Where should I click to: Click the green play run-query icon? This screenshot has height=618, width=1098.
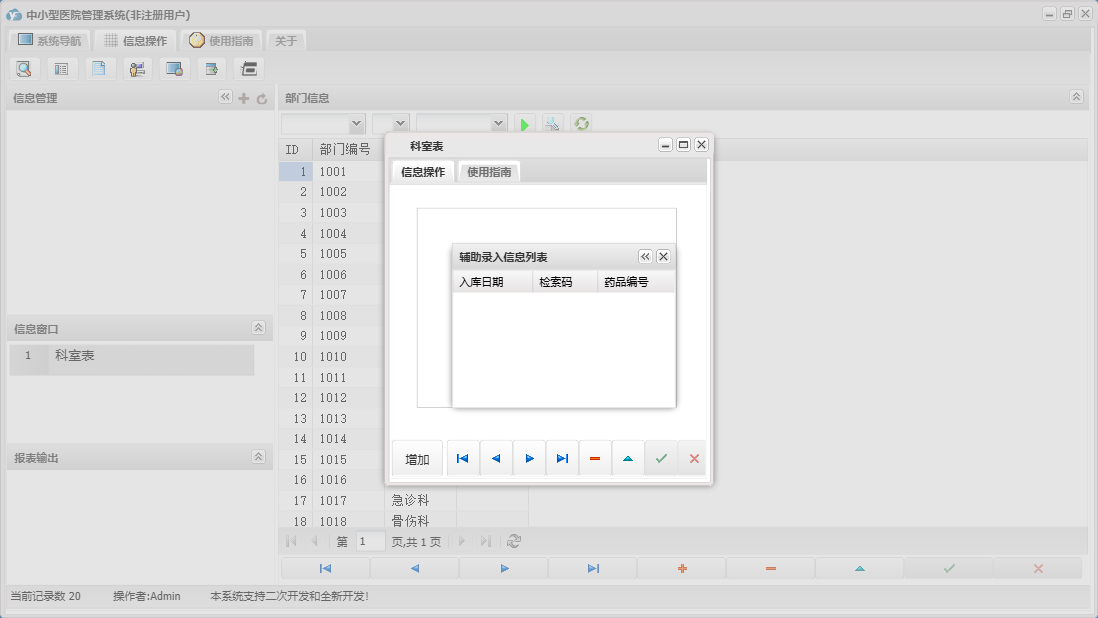pyautogui.click(x=524, y=124)
